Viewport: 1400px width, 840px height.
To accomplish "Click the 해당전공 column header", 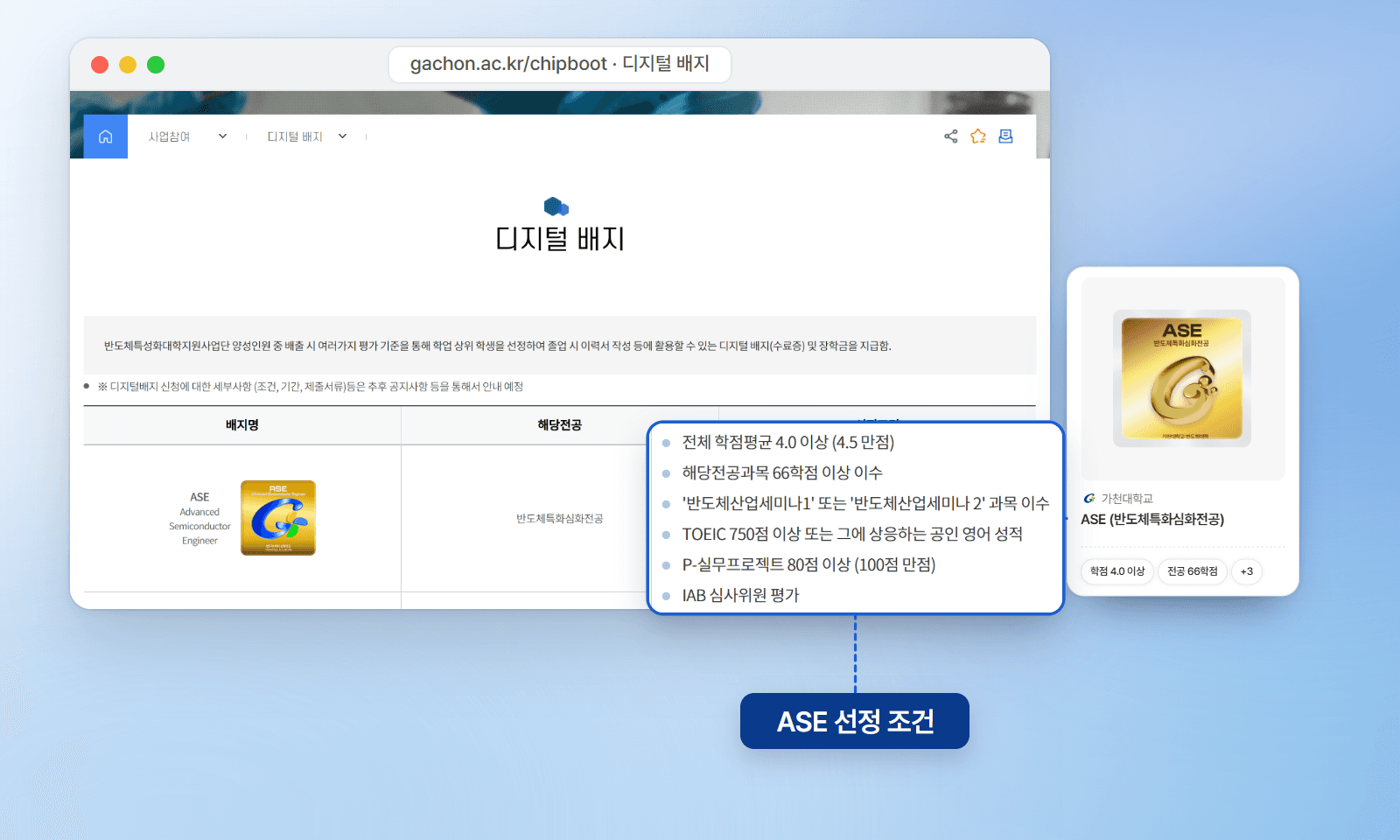I will pos(559,425).
